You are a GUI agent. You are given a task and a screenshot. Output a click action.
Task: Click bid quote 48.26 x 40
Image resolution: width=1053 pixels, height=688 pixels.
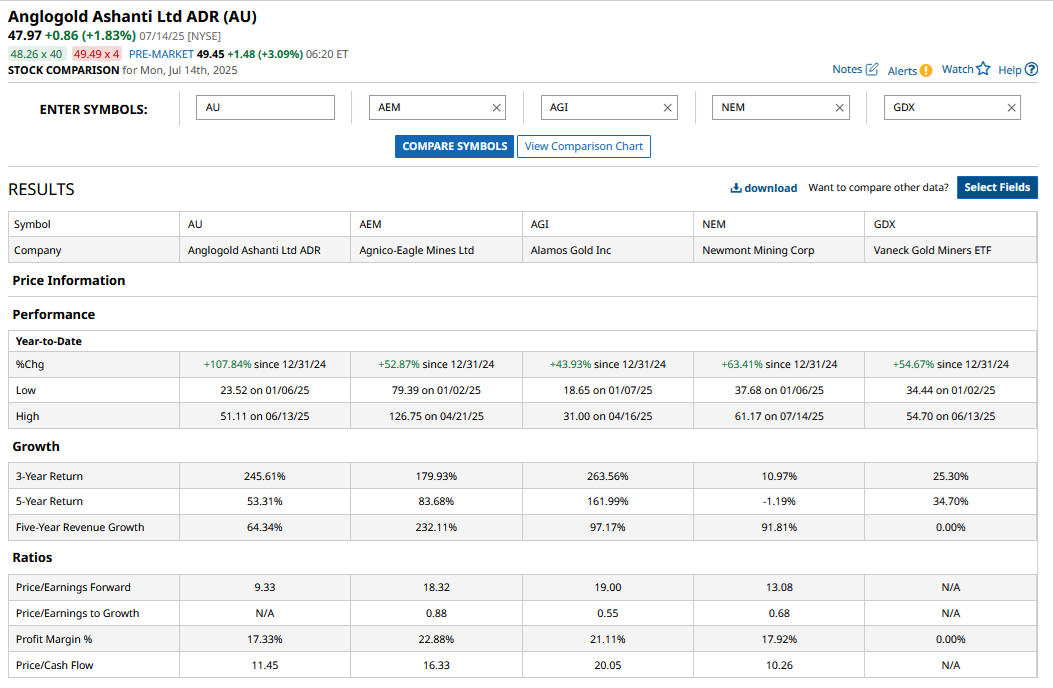tap(36, 54)
